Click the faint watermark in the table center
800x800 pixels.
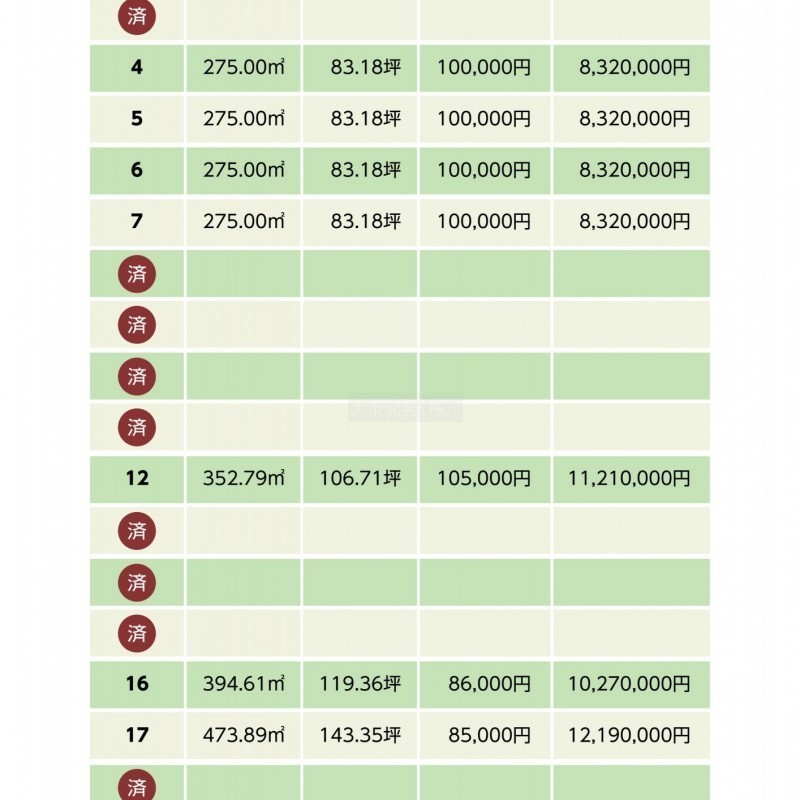tap(405, 409)
